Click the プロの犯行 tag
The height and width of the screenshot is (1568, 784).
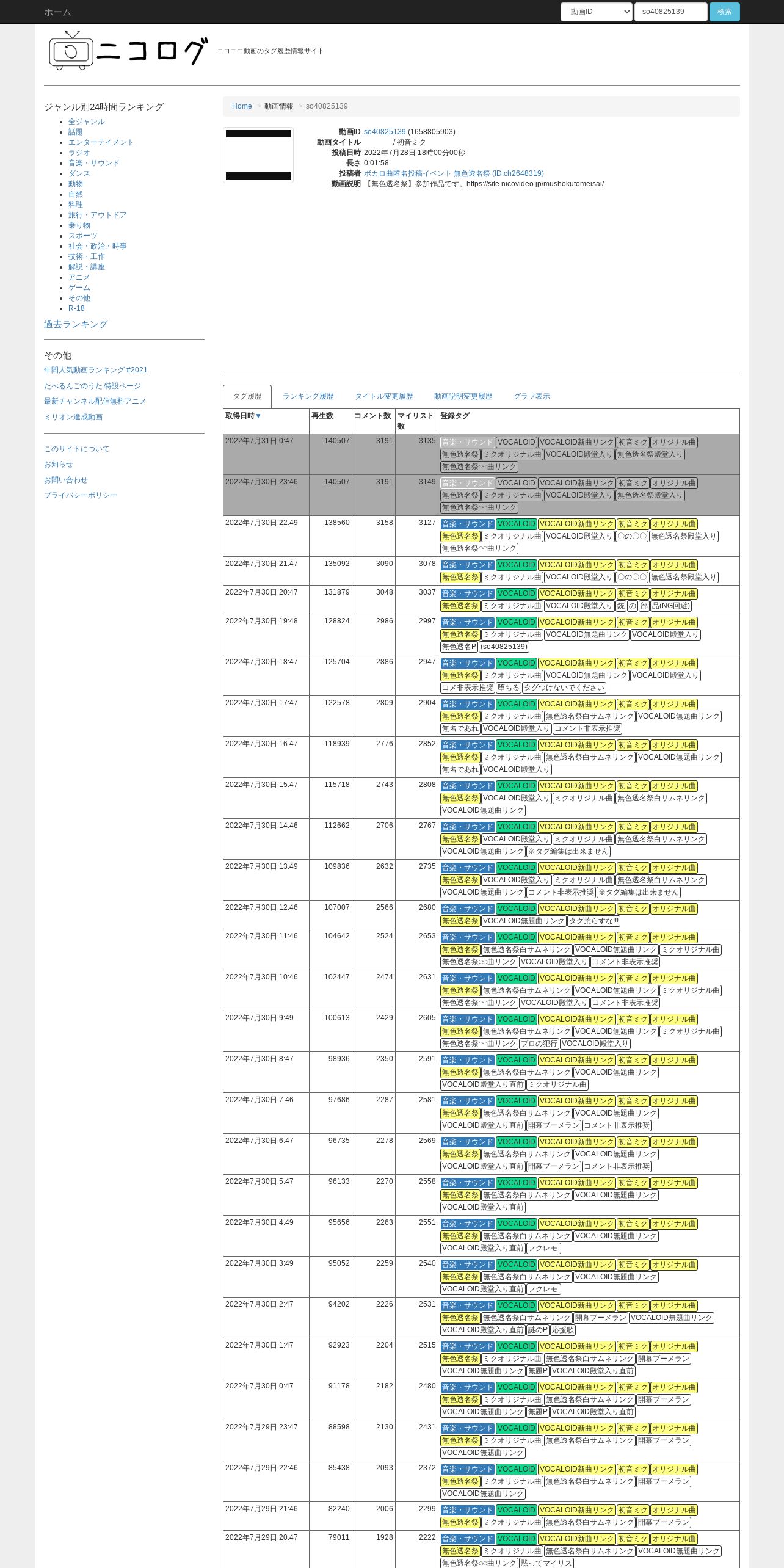[x=539, y=1044]
